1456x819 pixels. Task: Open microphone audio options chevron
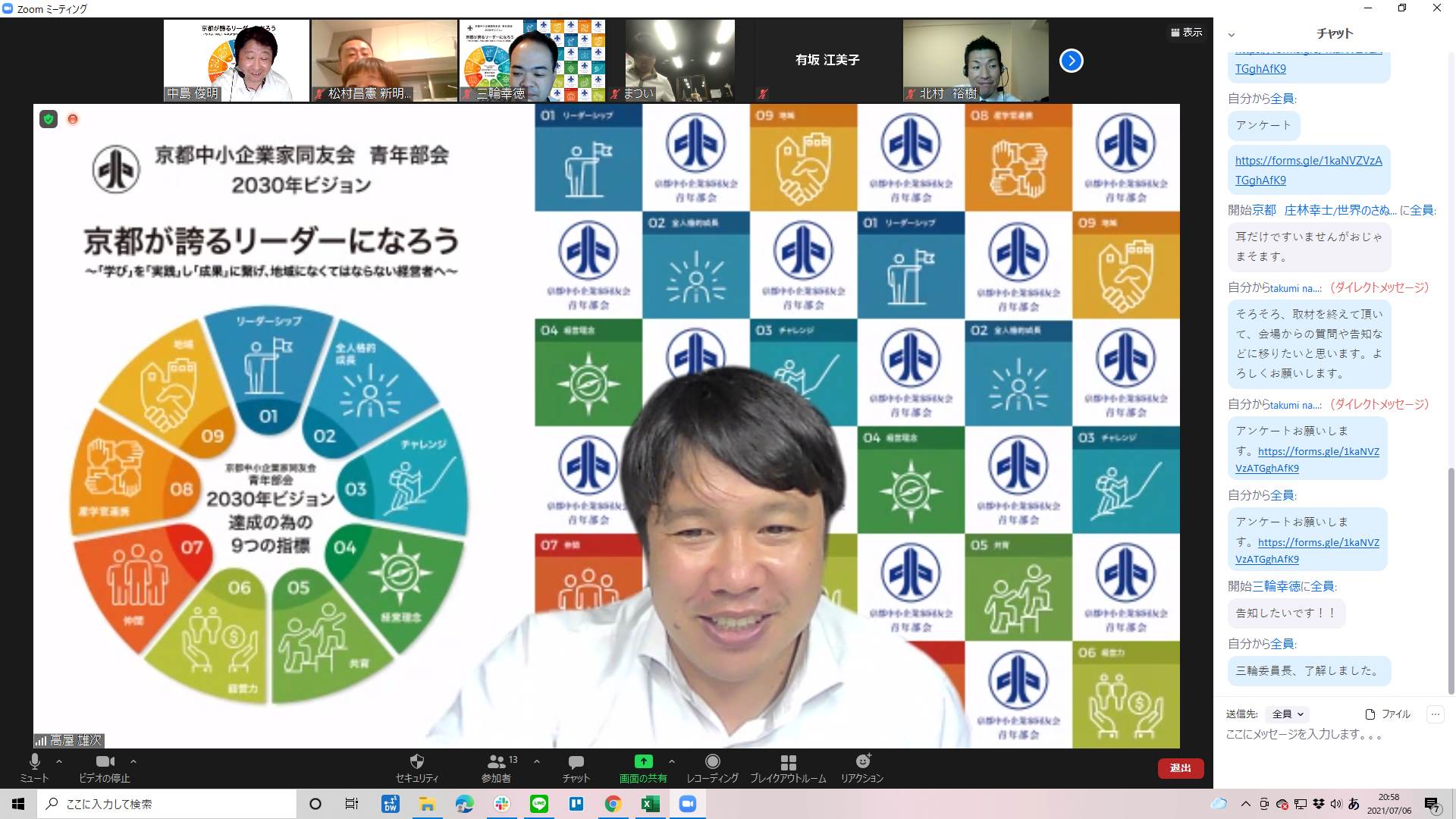59,761
